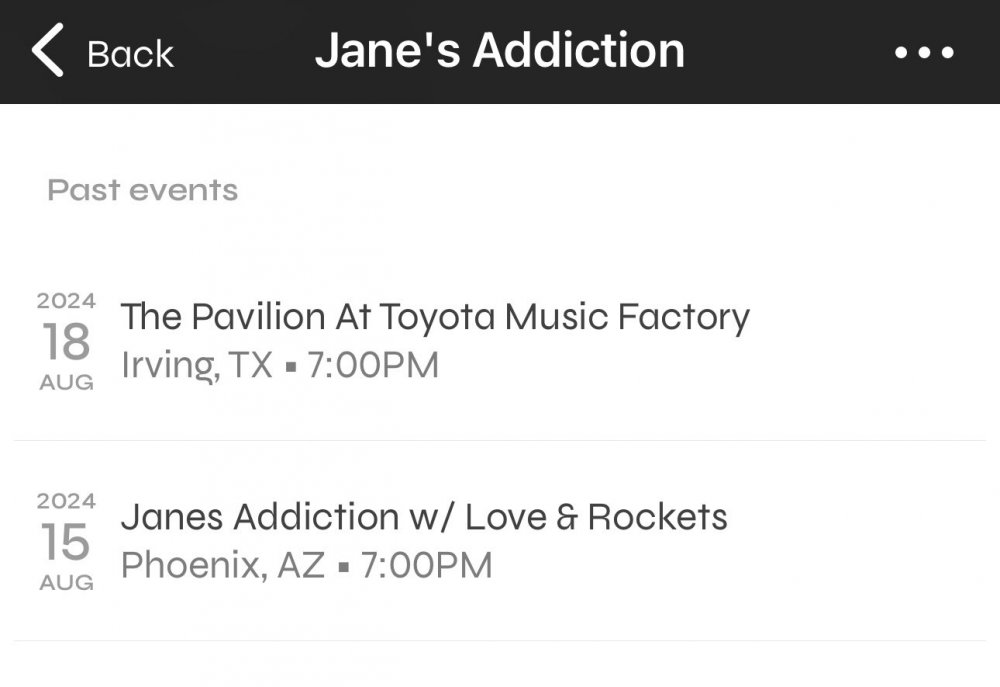The image size is (1000, 687).
Task: Open the three-dot more options menu
Action: tap(924, 53)
